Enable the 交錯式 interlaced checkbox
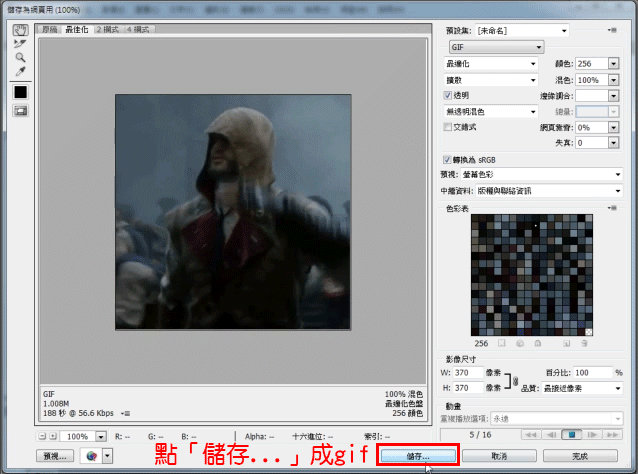 click(448, 127)
